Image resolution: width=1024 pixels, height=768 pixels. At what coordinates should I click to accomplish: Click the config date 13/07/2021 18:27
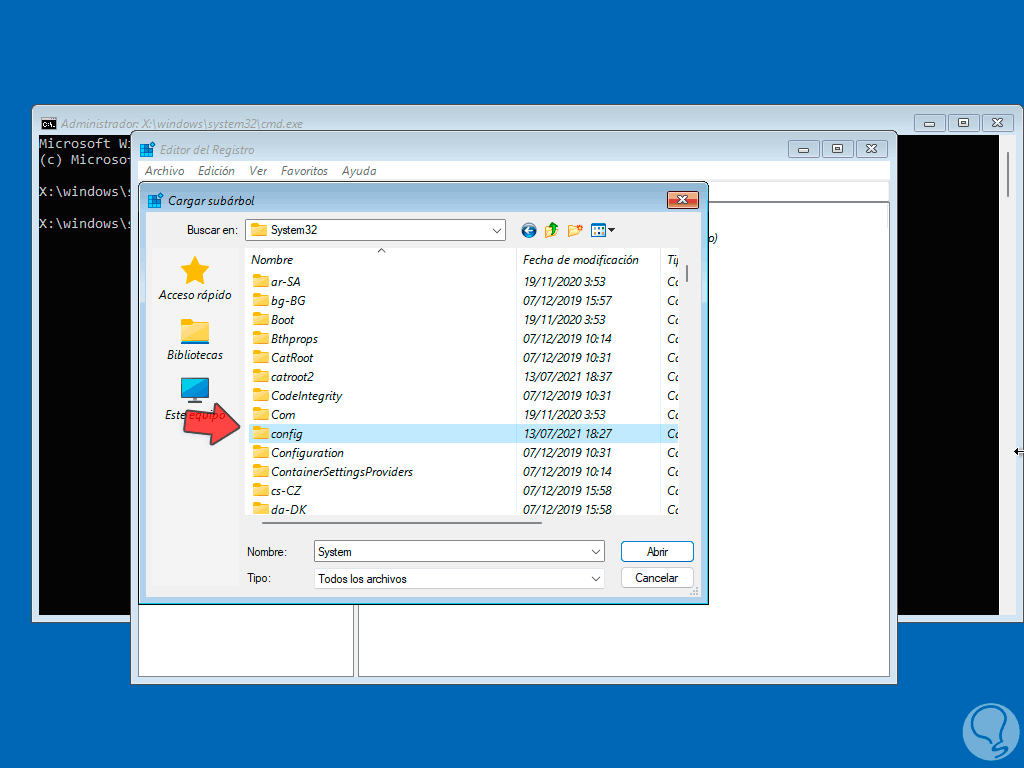[568, 434]
